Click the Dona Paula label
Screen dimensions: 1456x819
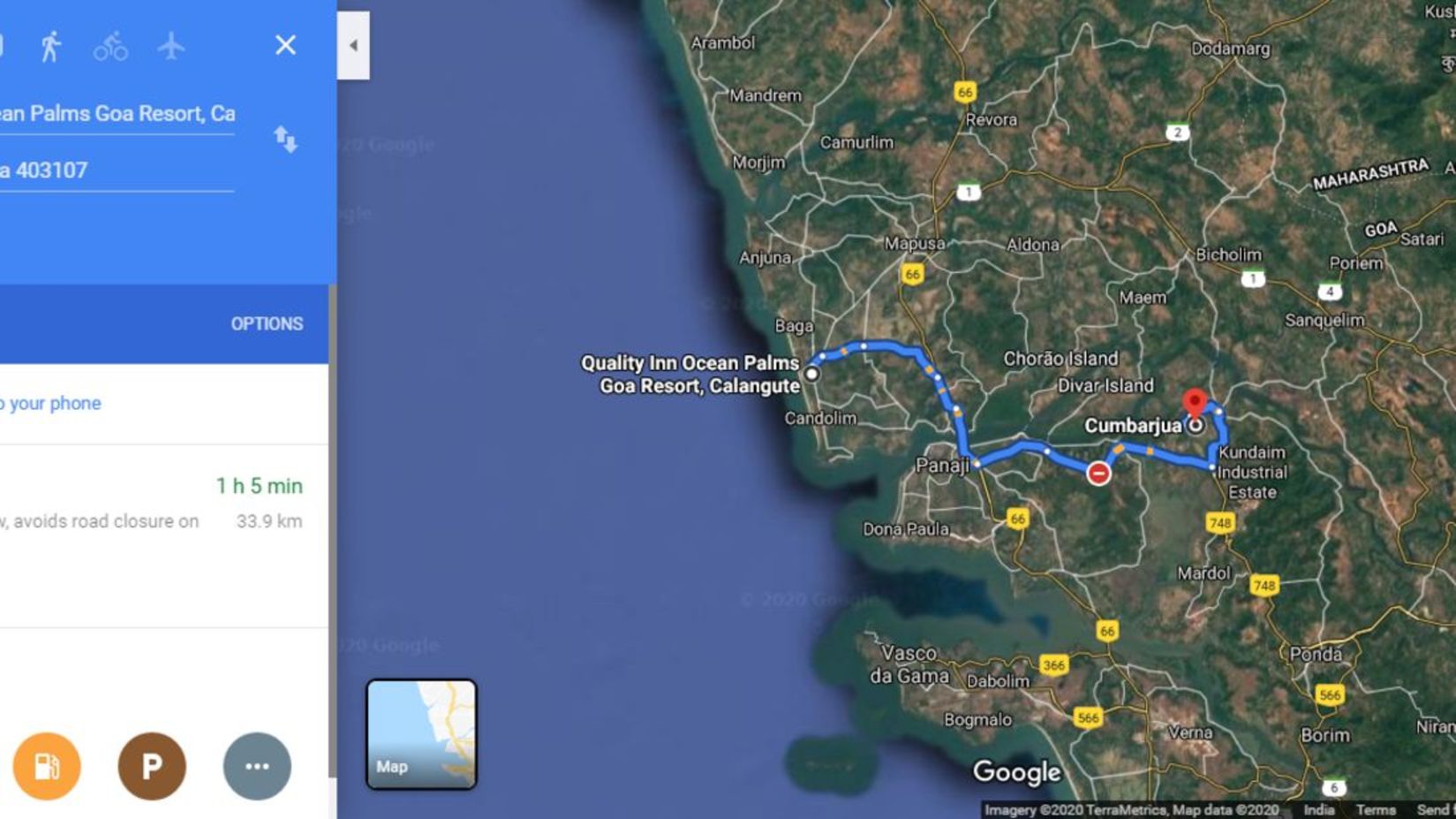pyautogui.click(x=906, y=529)
